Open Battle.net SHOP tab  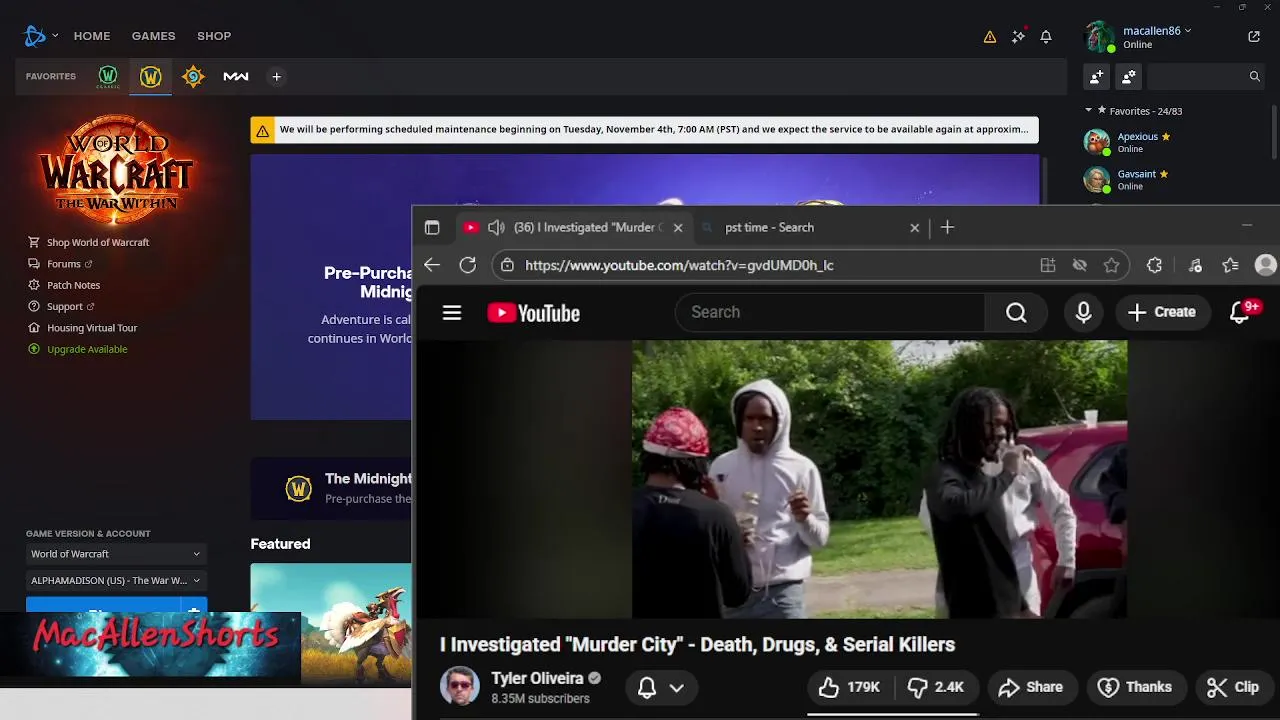tap(214, 36)
